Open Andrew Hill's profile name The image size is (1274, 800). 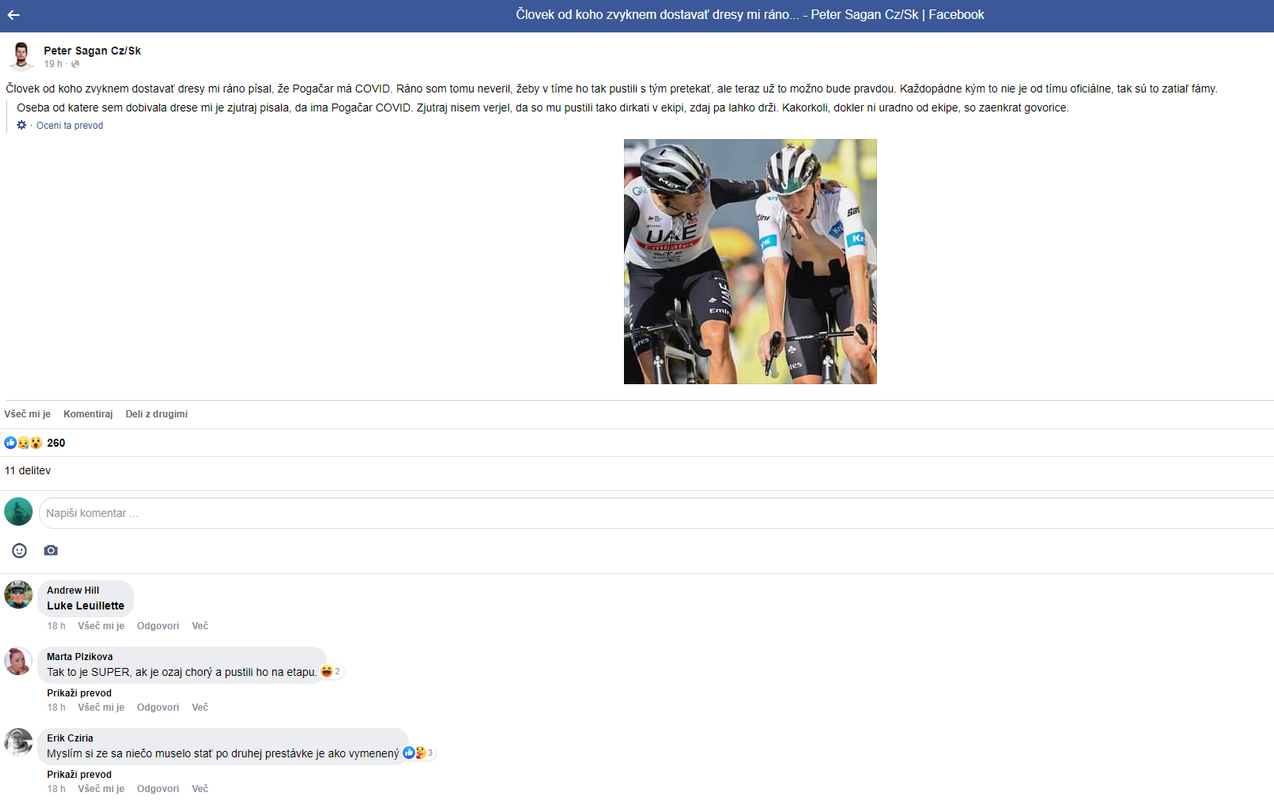[73, 590]
